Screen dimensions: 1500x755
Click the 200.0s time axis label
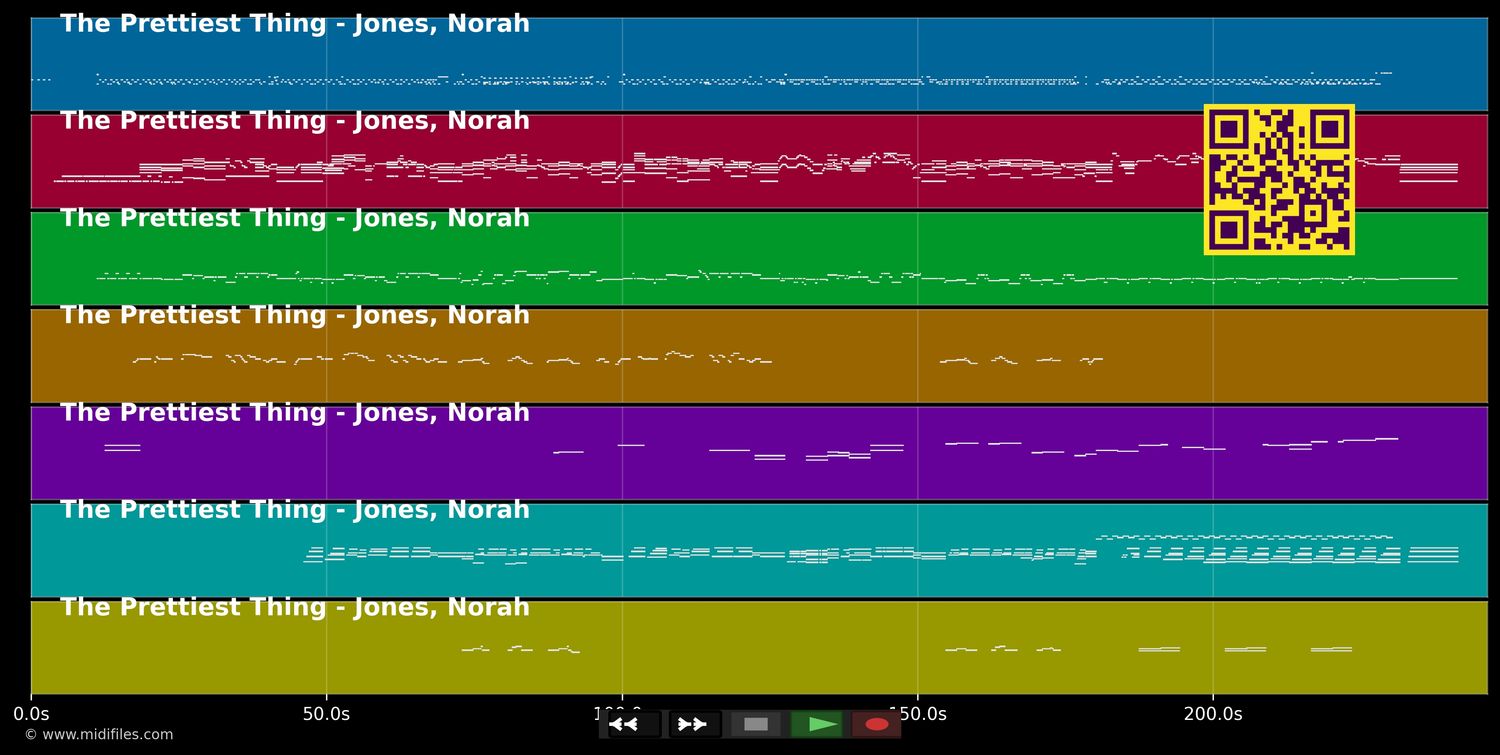(1213, 714)
